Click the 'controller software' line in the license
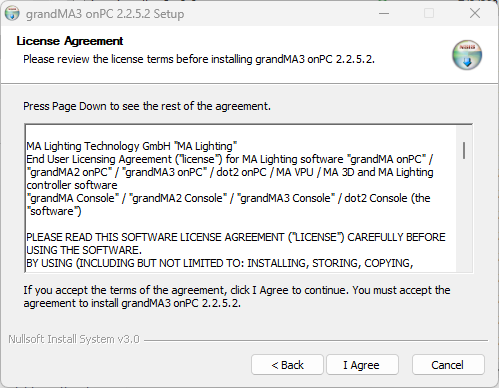 click(x=72, y=185)
